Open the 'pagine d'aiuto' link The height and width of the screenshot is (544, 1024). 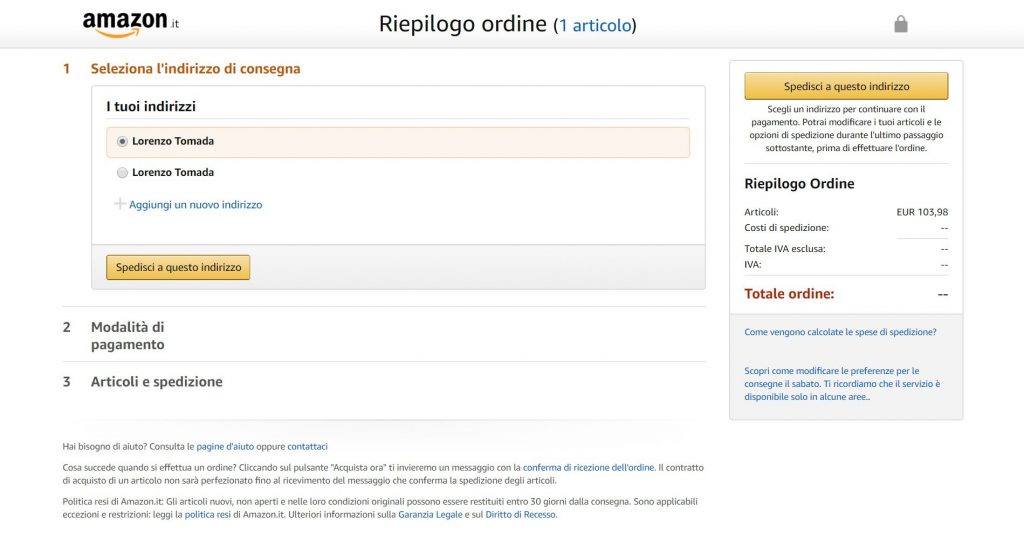[225, 447]
